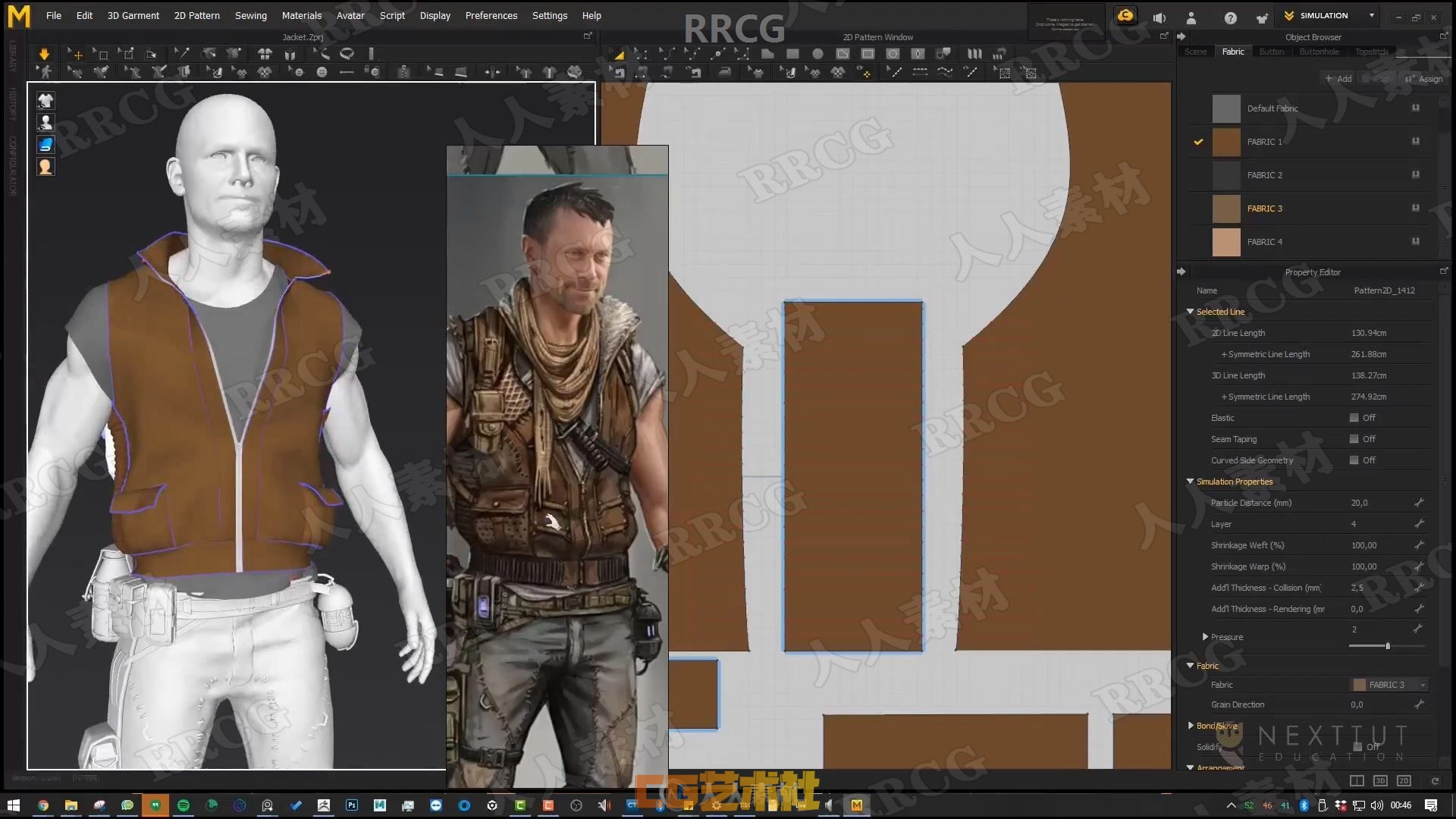The width and height of the screenshot is (1456, 819).
Task: Click the FABRIC 4 color swatch
Action: pos(1225,242)
